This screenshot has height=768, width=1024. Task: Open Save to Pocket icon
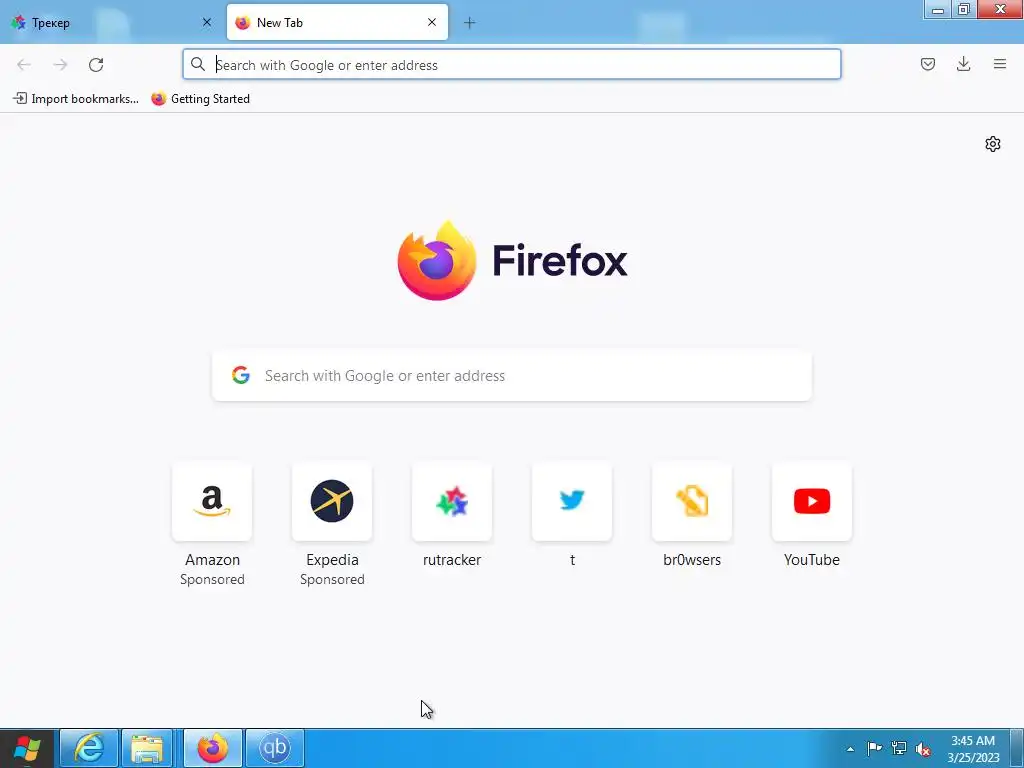point(927,64)
